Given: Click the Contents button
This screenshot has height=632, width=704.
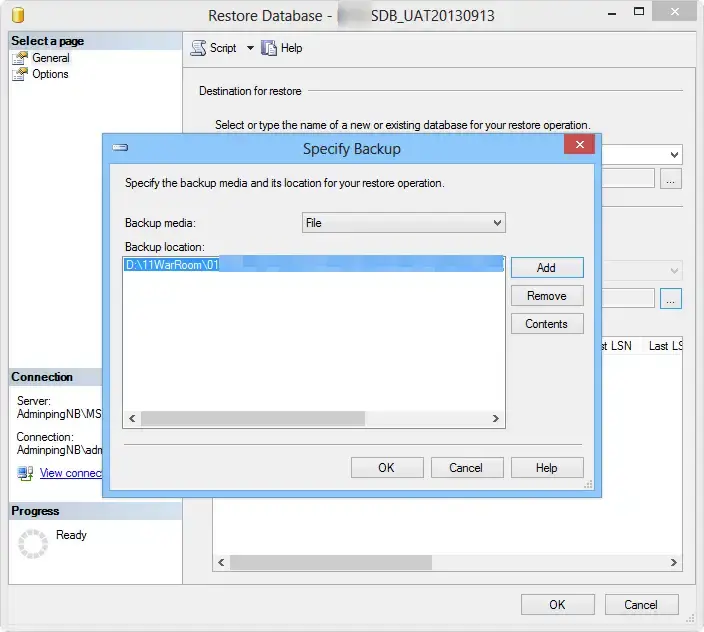Looking at the screenshot, I should (x=547, y=324).
